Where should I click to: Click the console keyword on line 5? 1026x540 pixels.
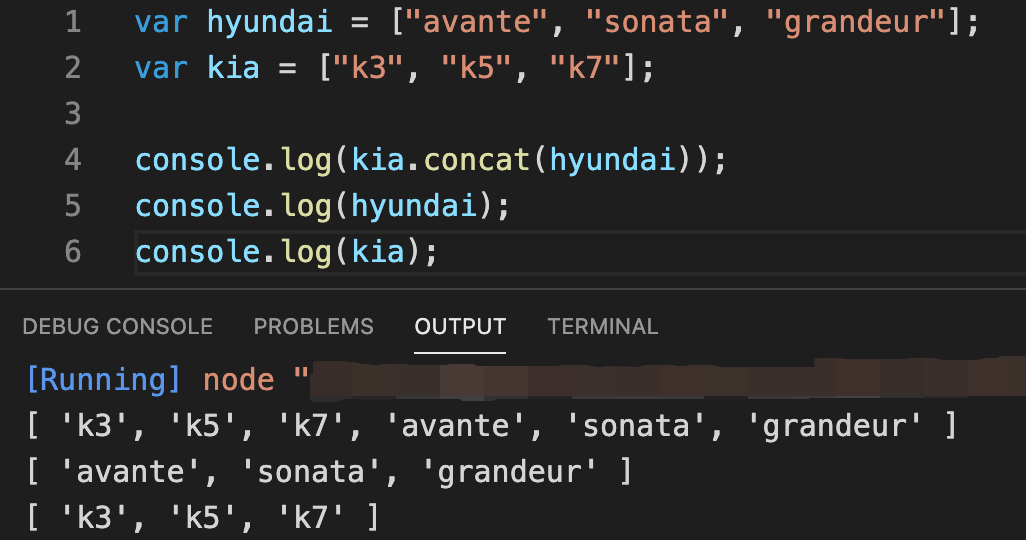click(198, 206)
